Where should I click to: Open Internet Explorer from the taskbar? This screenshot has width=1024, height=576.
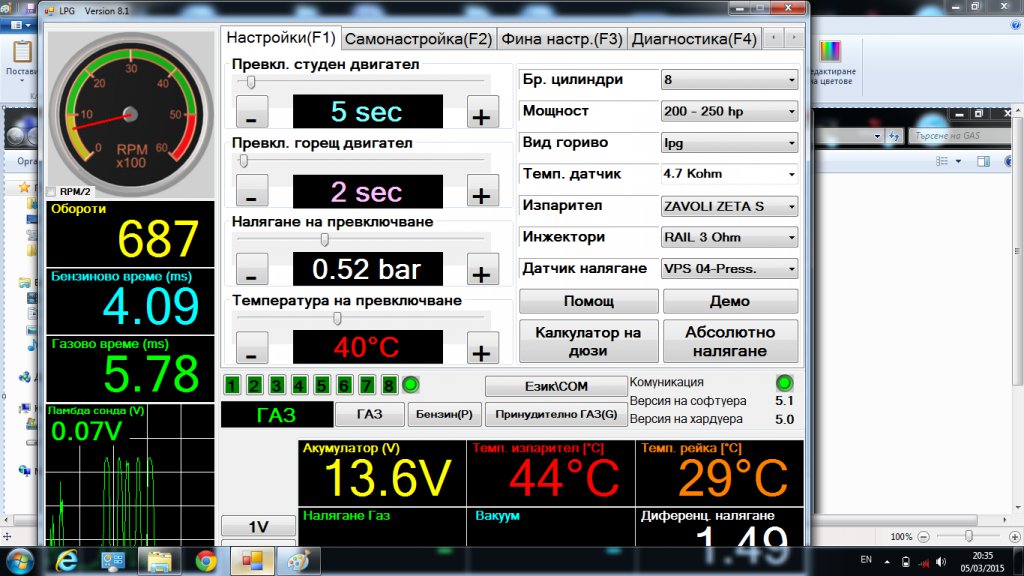tap(67, 560)
